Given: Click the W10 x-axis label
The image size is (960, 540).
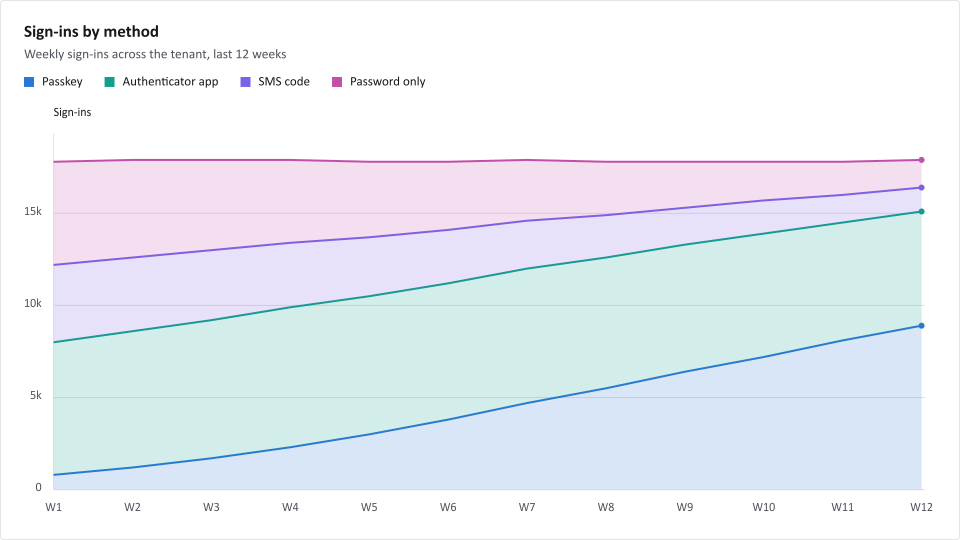Looking at the screenshot, I should [x=763, y=508].
